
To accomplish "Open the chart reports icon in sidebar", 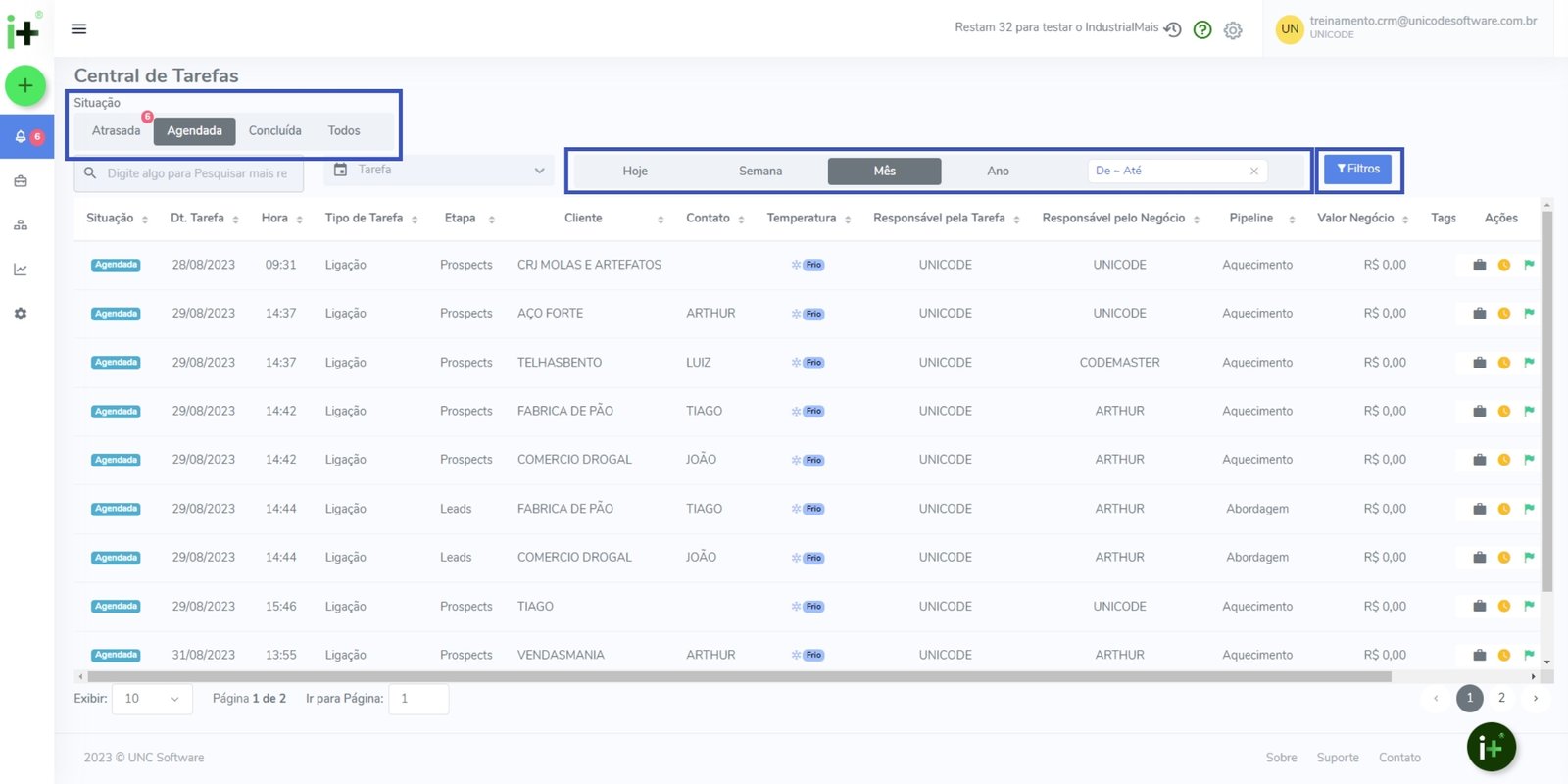I will 21,269.
